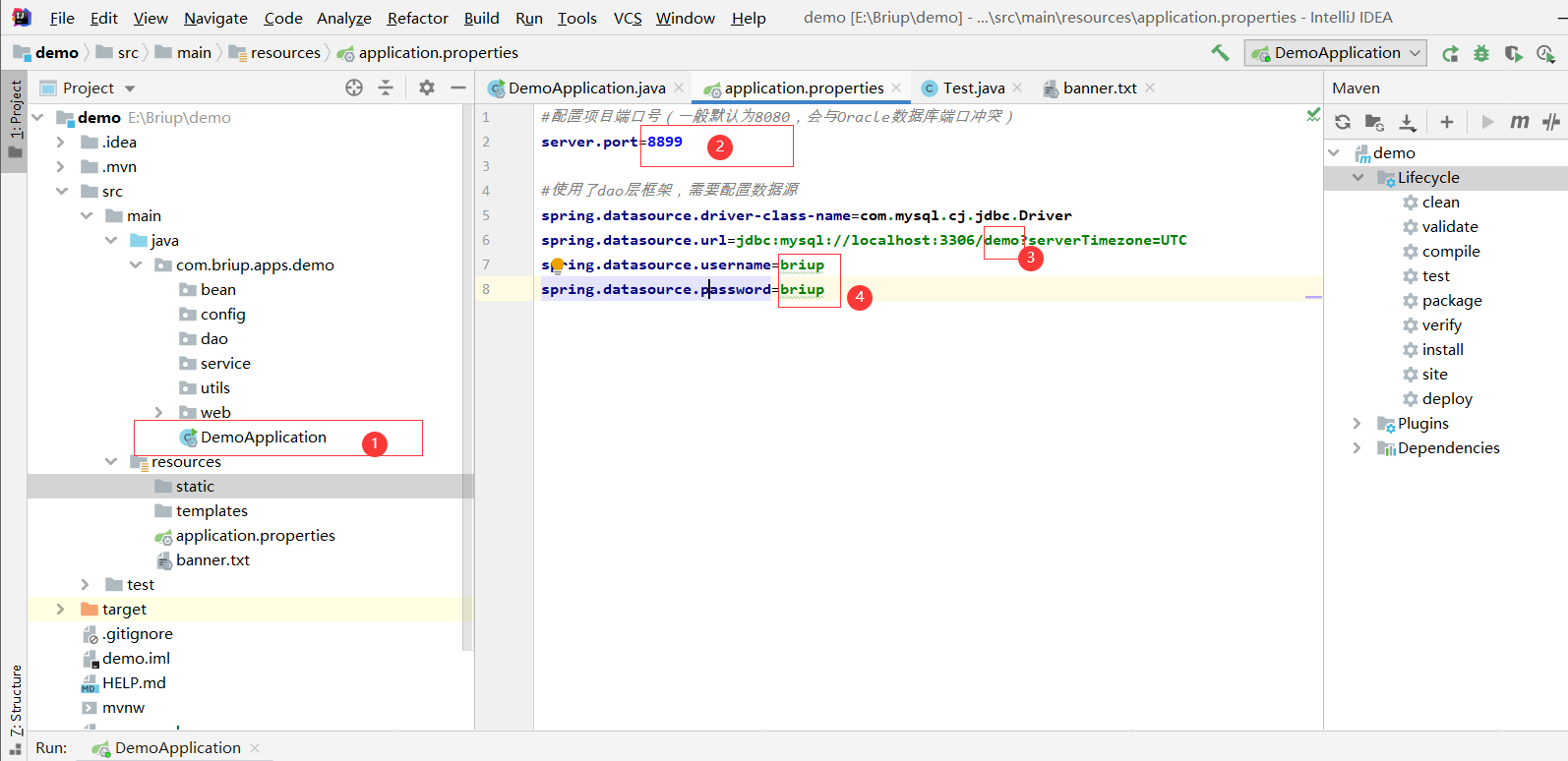Image resolution: width=1568 pixels, height=761 pixels.
Task: Download sources and documentation Maven icon
Action: click(x=1408, y=122)
